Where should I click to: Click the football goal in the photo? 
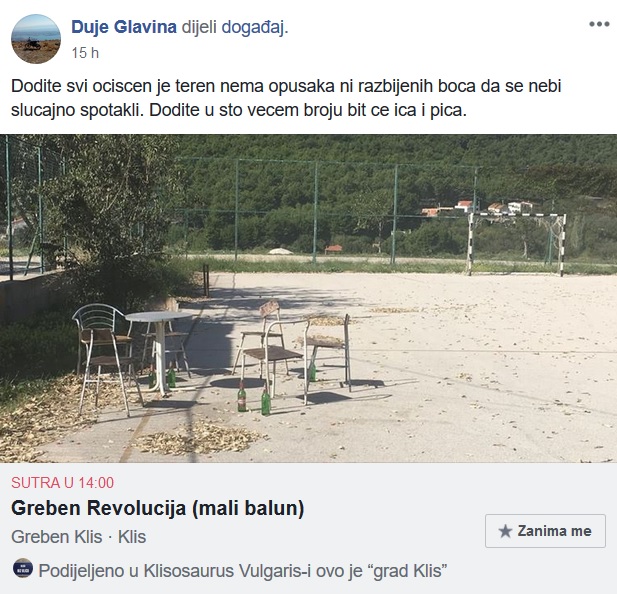(517, 244)
